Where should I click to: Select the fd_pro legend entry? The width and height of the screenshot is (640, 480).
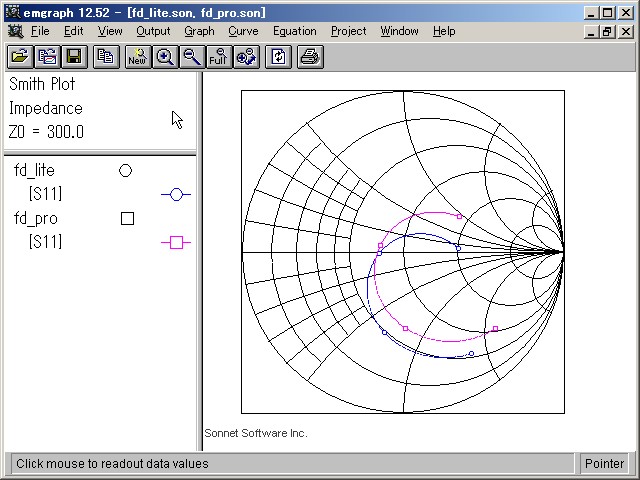tap(36, 218)
